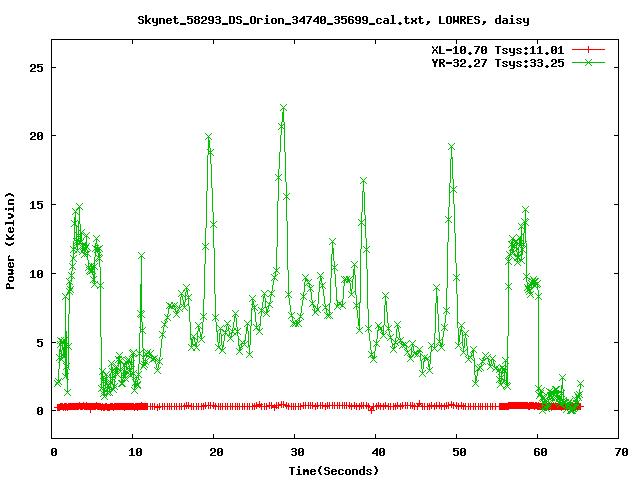Click the x-axis tick label 60
Image resolution: width=640 pixels, height=480 pixels.
point(540,452)
